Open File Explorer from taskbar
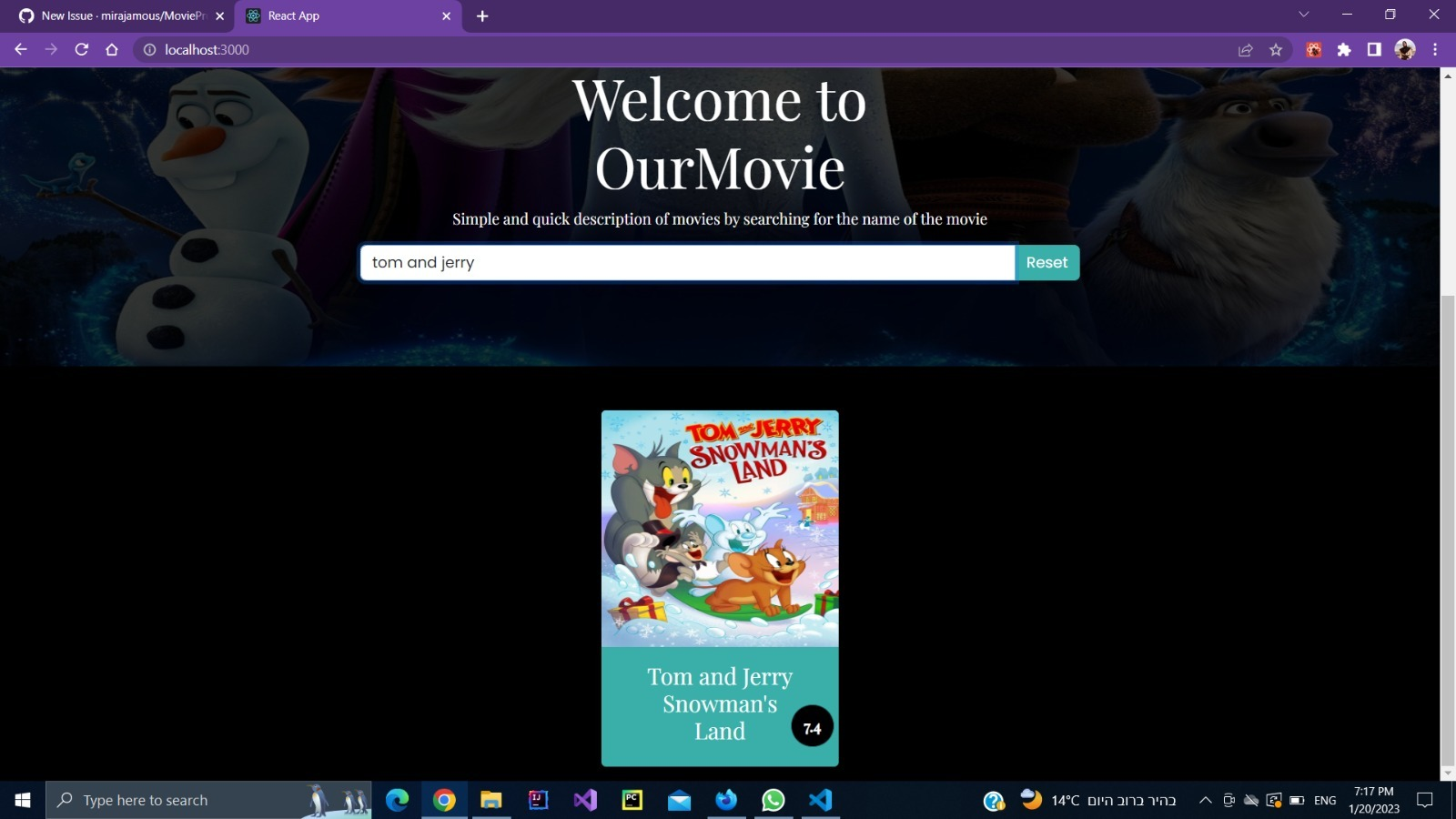This screenshot has width=1456, height=819. [x=491, y=800]
